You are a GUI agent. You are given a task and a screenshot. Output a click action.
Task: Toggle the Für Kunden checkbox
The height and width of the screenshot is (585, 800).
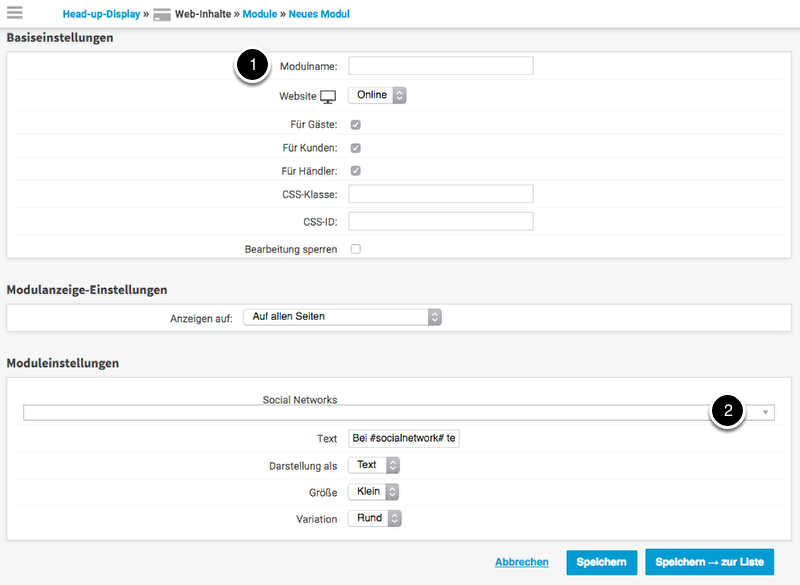(355, 148)
